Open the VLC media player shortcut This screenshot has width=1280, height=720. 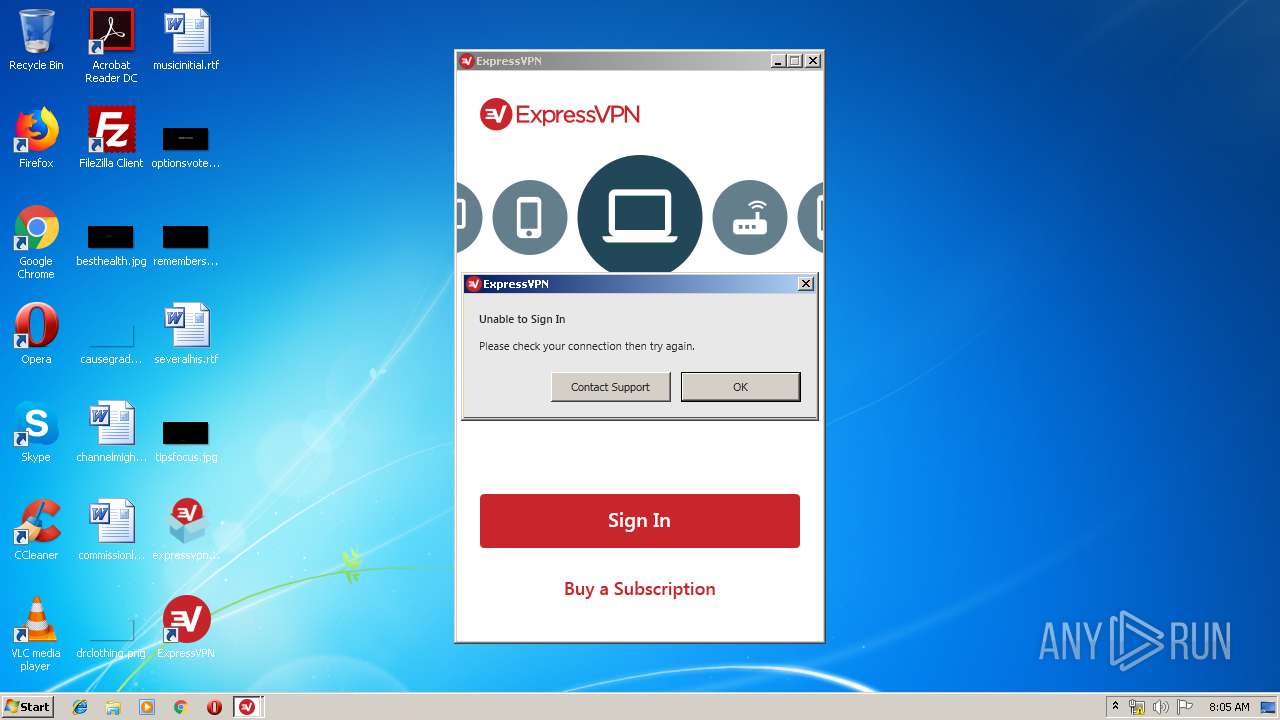tap(36, 634)
